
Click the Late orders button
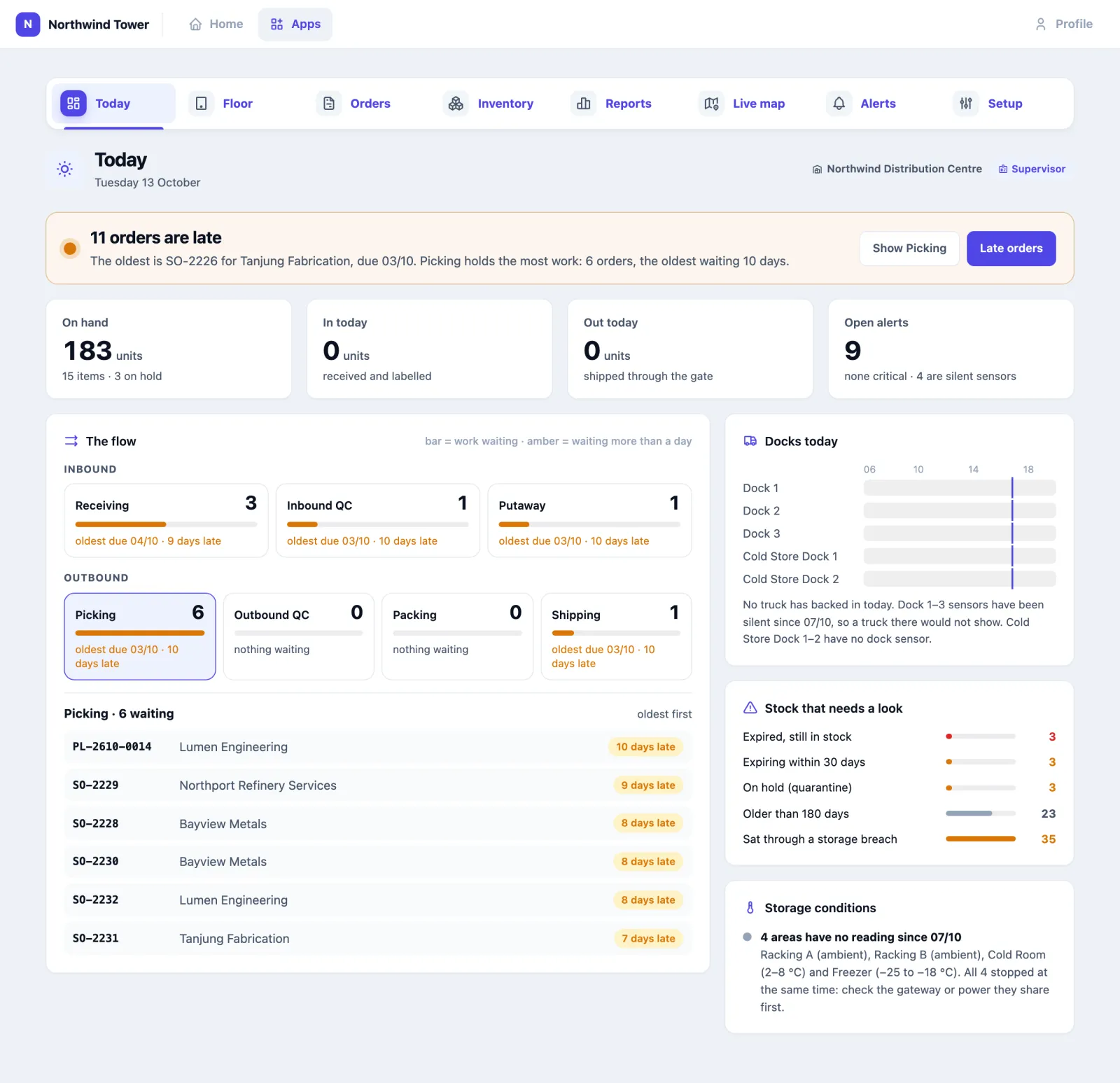click(1011, 249)
